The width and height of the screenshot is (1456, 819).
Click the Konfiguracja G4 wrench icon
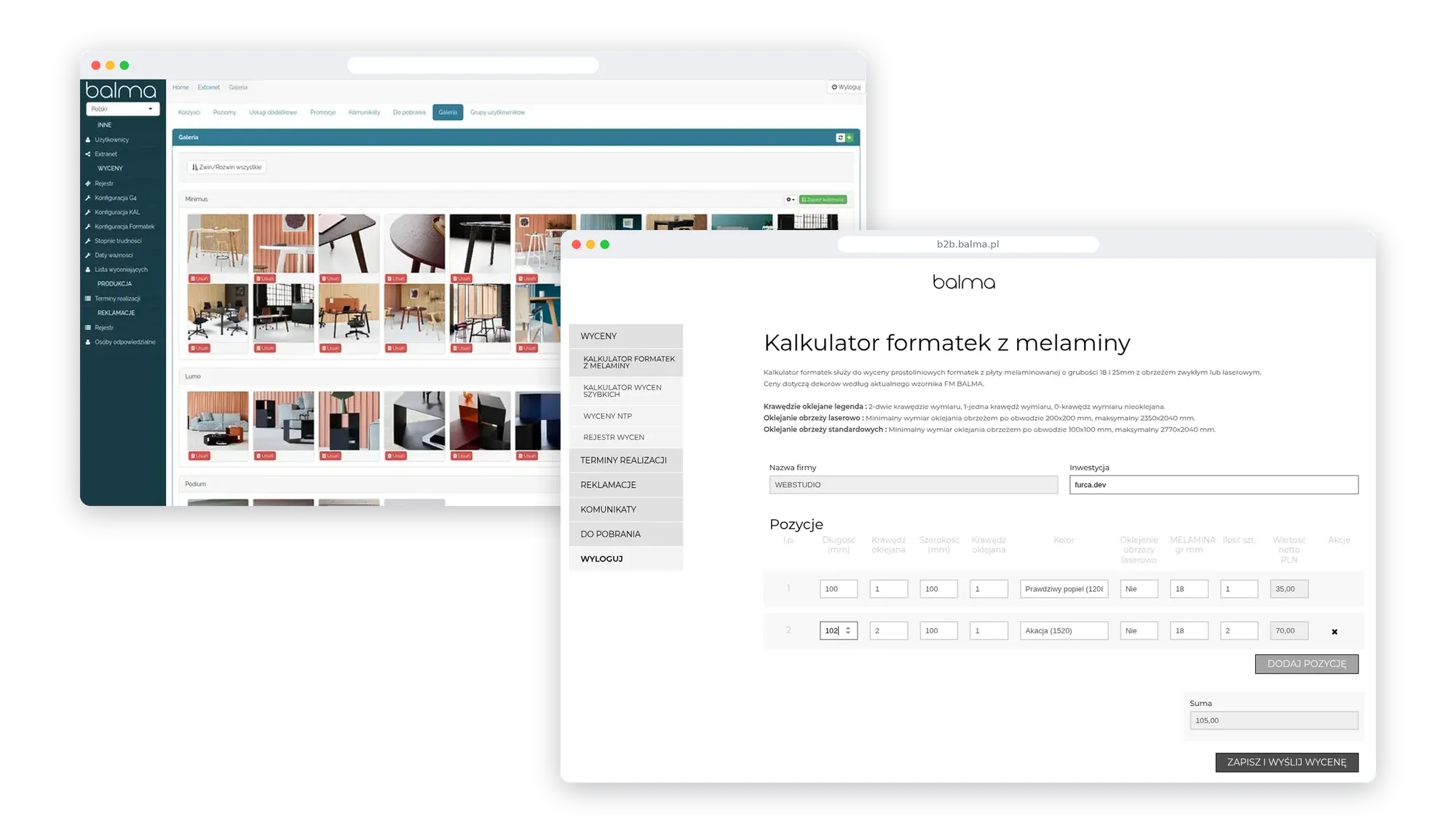pyautogui.click(x=88, y=198)
